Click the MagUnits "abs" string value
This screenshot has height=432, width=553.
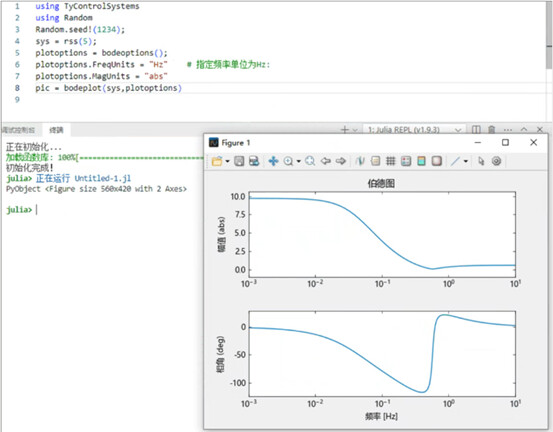click(x=156, y=76)
